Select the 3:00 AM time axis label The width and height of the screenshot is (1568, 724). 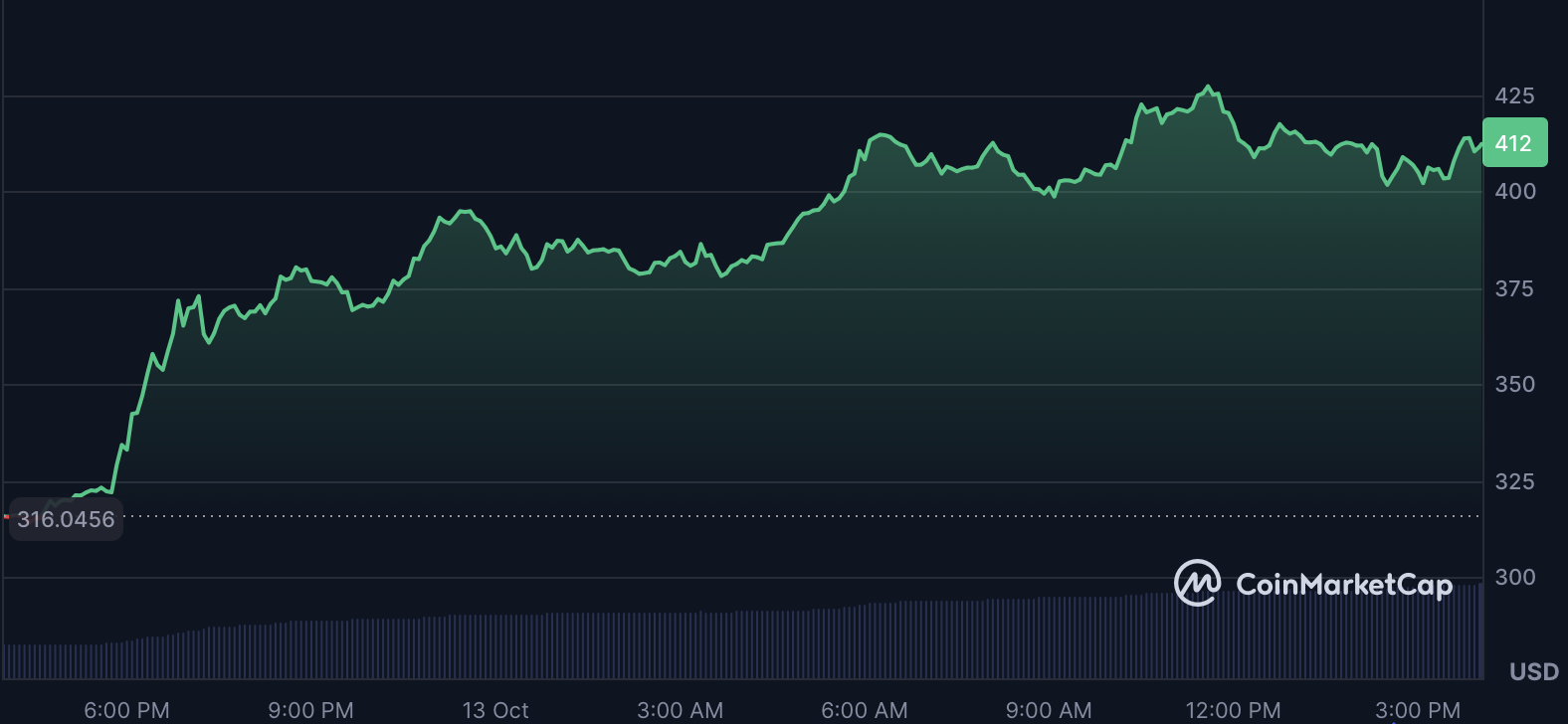point(680,710)
